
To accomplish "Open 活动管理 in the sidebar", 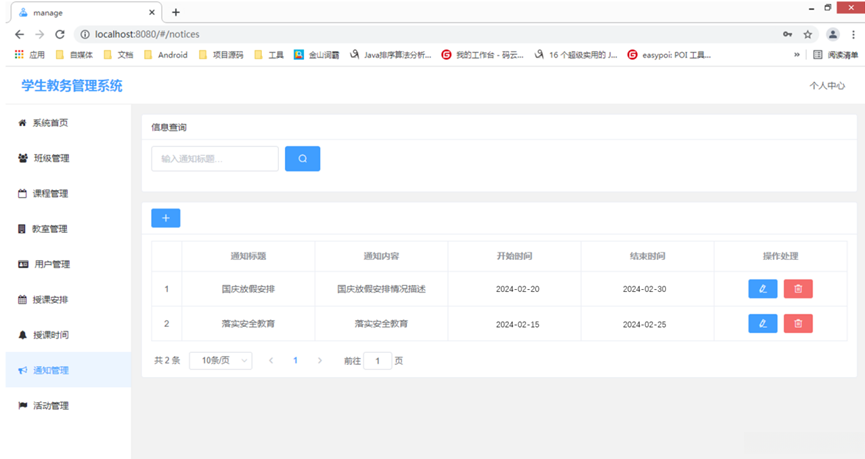I will (68, 405).
